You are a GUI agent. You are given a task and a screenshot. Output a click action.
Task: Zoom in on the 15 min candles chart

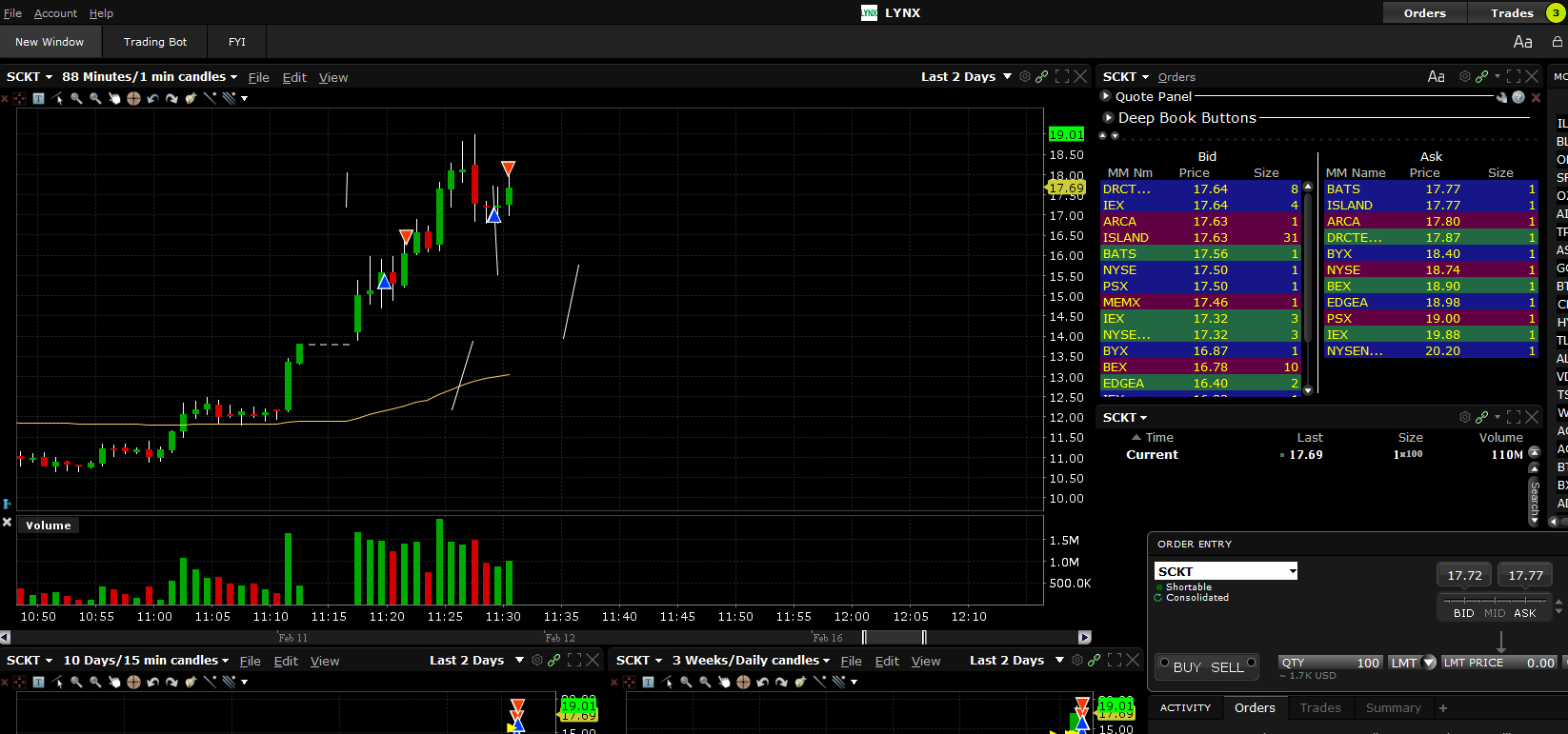coord(76,682)
